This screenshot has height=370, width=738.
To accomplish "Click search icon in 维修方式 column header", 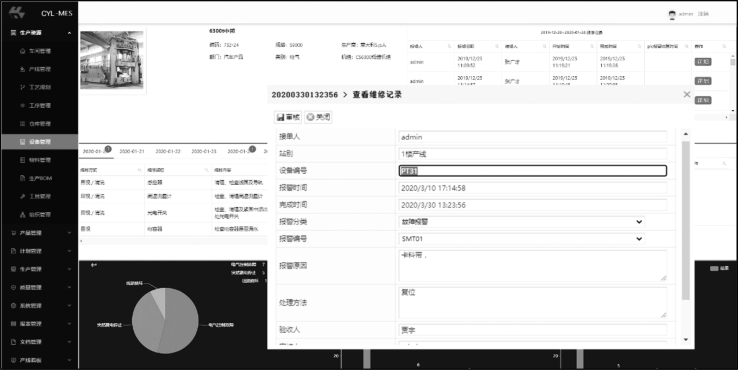I will (x=140, y=170).
